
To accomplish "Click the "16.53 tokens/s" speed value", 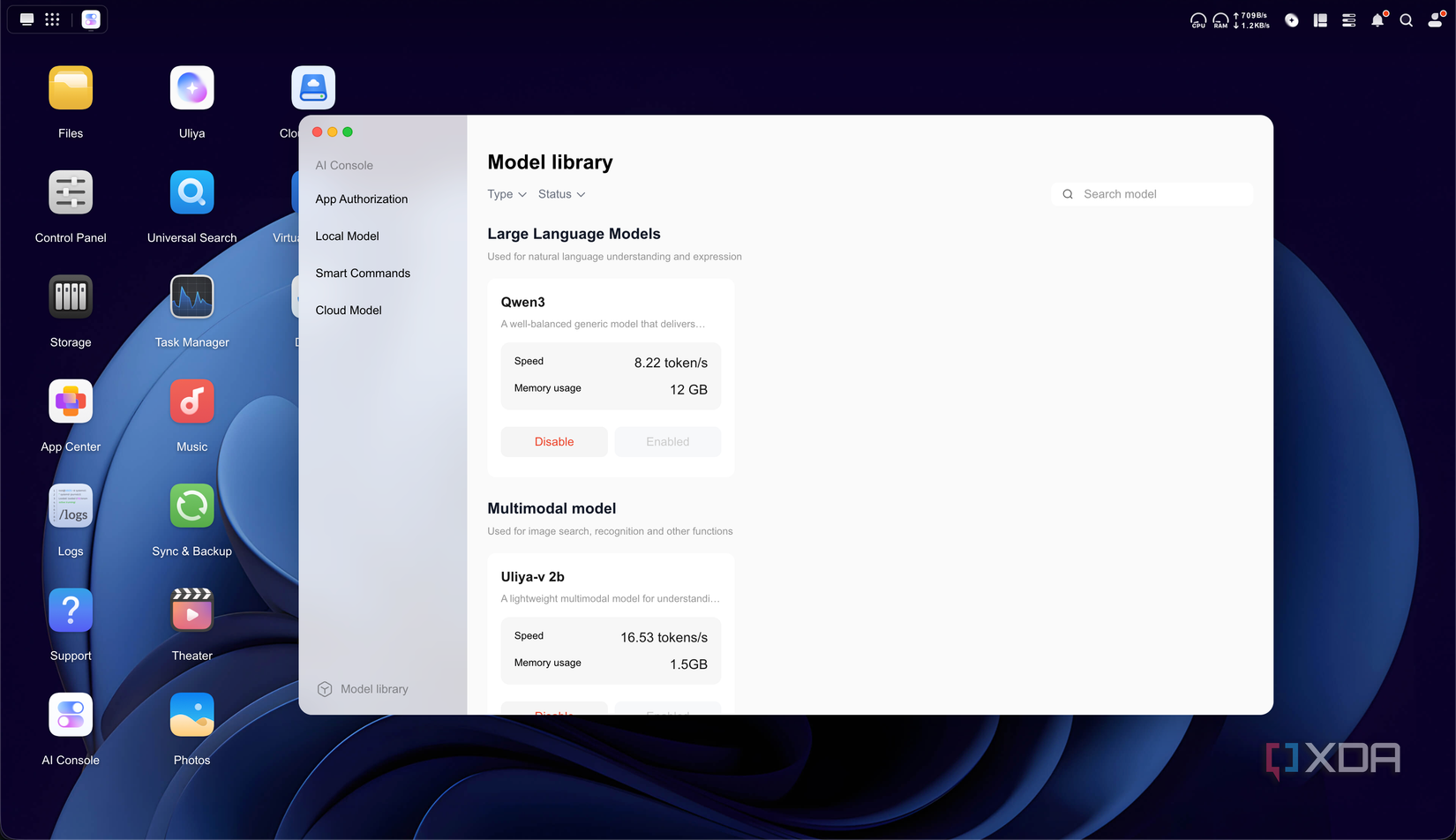I will coord(664,638).
